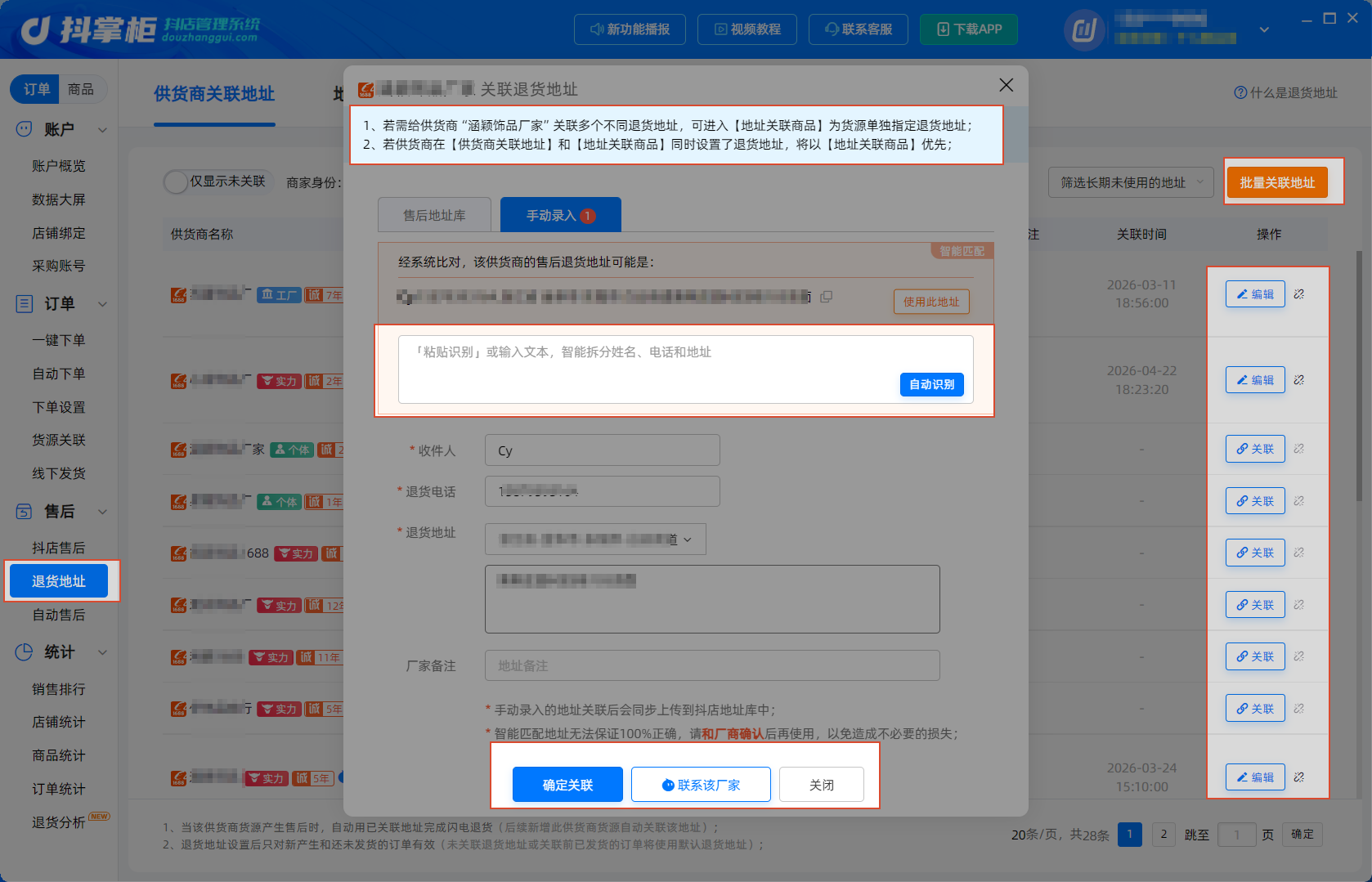Click 编辑 in the 18:56:00 row
This screenshot has width=1372, height=882.
click(1255, 294)
